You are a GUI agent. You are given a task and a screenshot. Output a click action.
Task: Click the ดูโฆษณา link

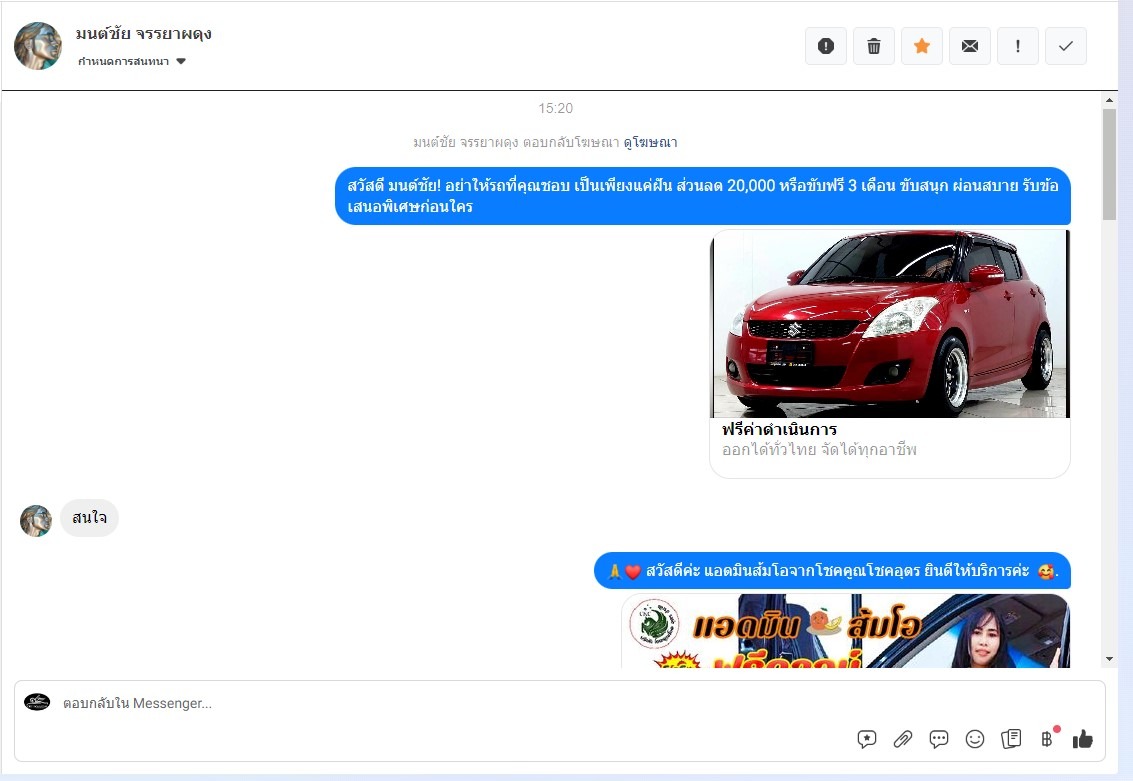click(650, 142)
